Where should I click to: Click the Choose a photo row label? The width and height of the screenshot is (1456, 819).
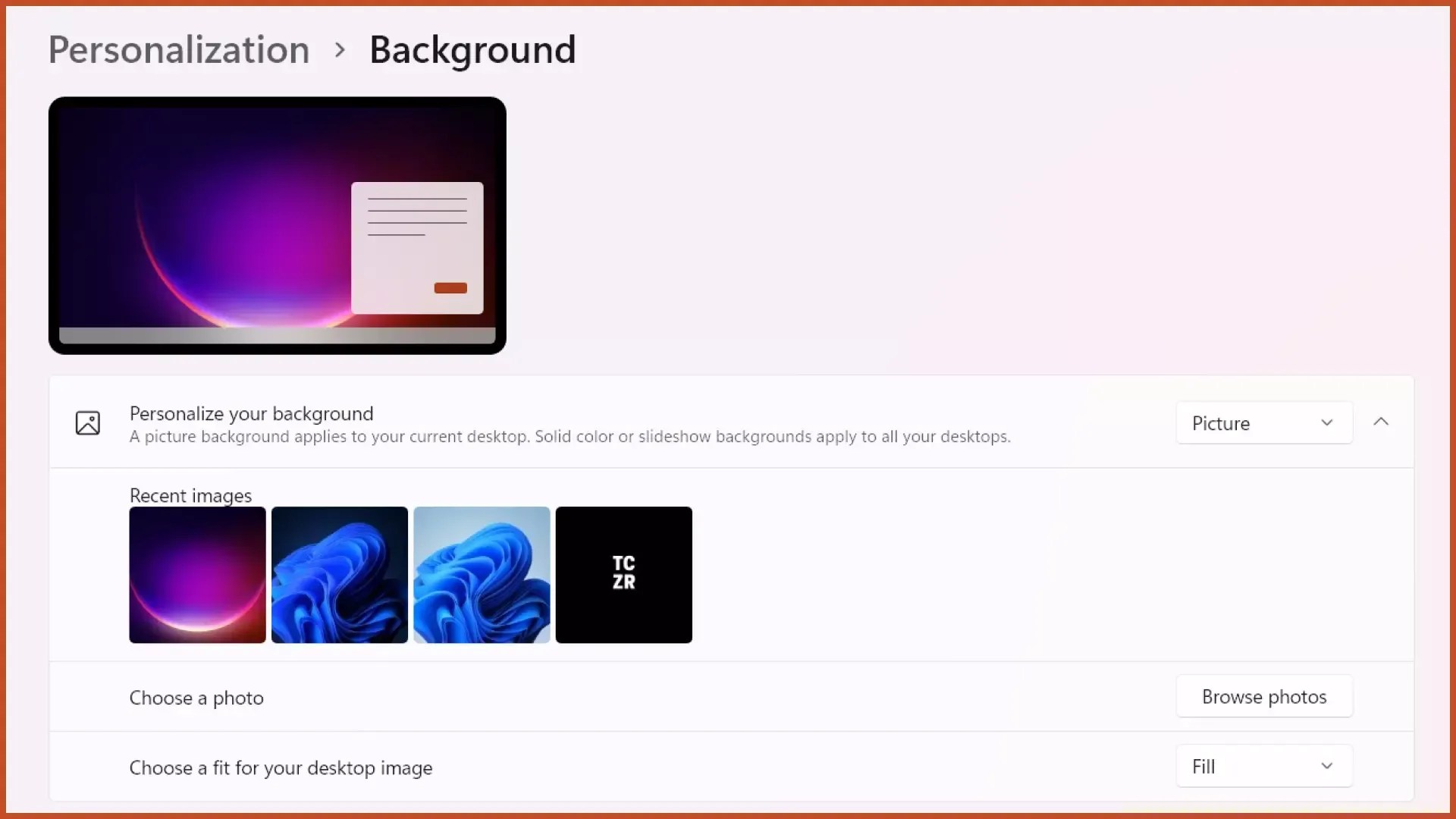click(x=196, y=698)
